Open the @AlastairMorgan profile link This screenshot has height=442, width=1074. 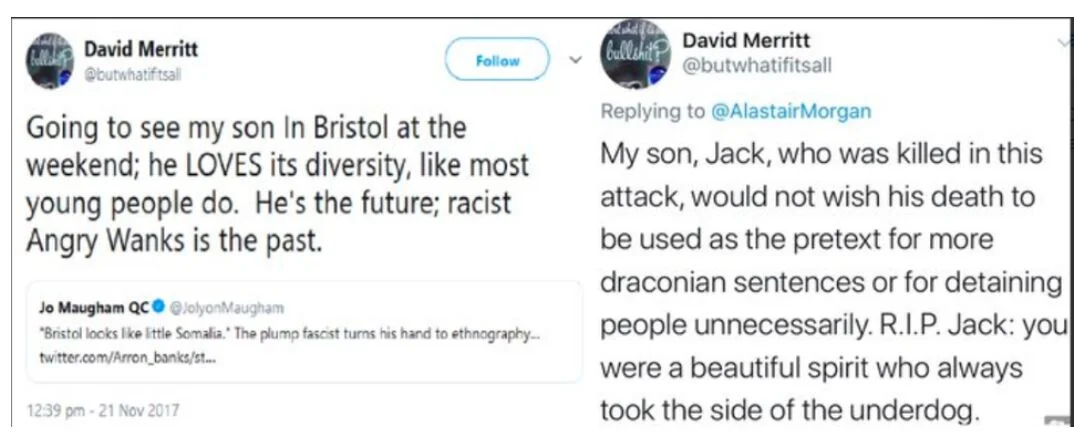click(790, 112)
